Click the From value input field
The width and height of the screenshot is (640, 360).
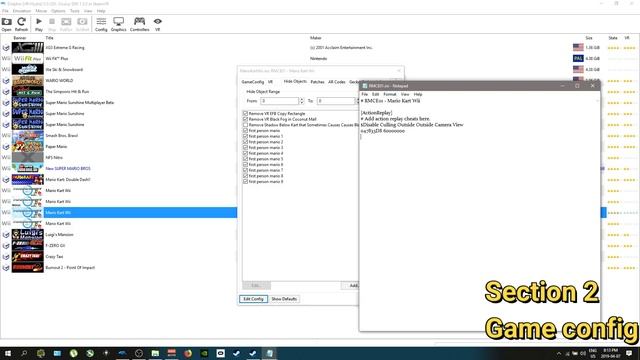280,101
